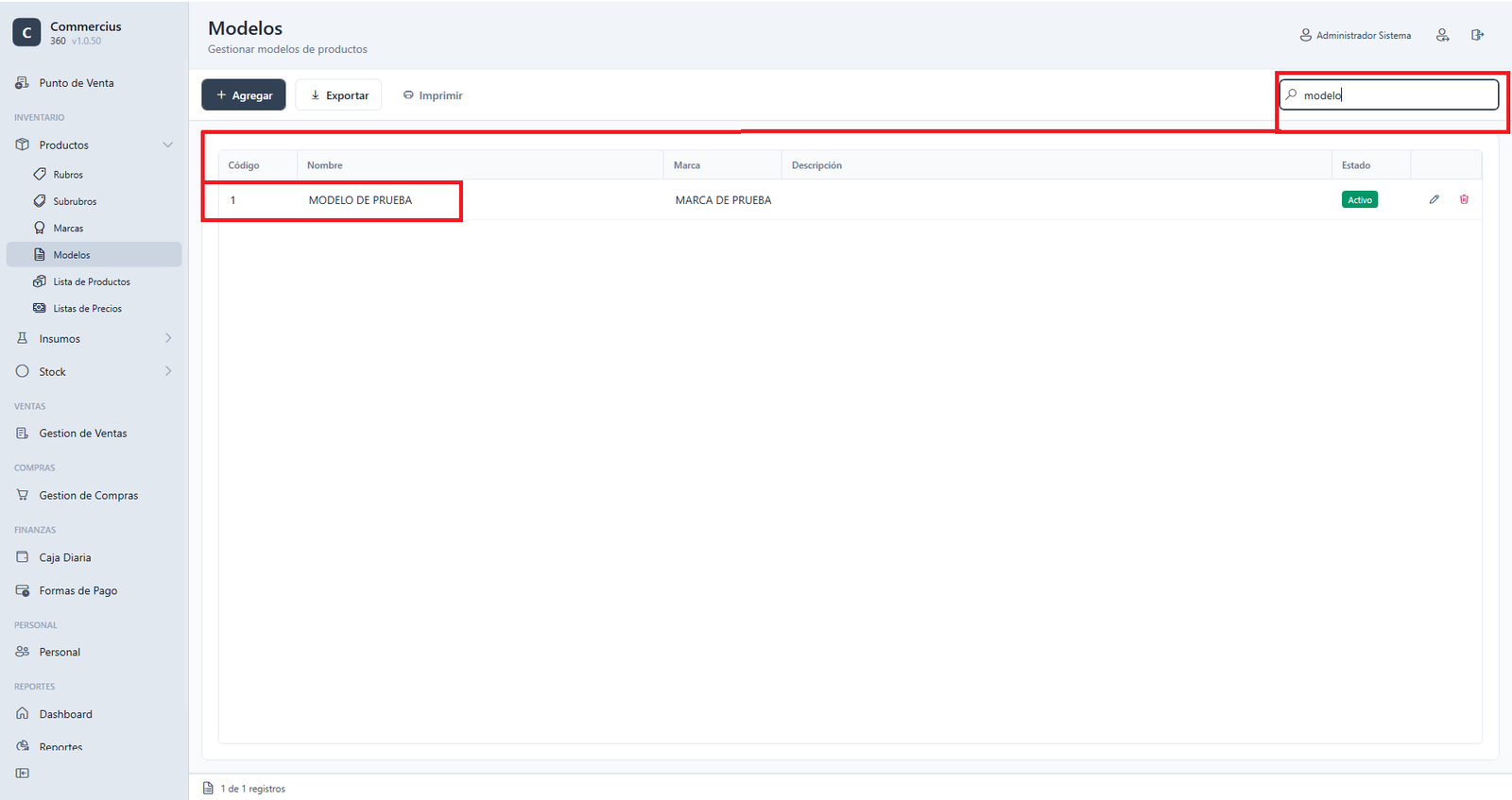The width and height of the screenshot is (1512, 800).
Task: Collapse sidebar using bottom panel icon
Action: tap(23, 773)
